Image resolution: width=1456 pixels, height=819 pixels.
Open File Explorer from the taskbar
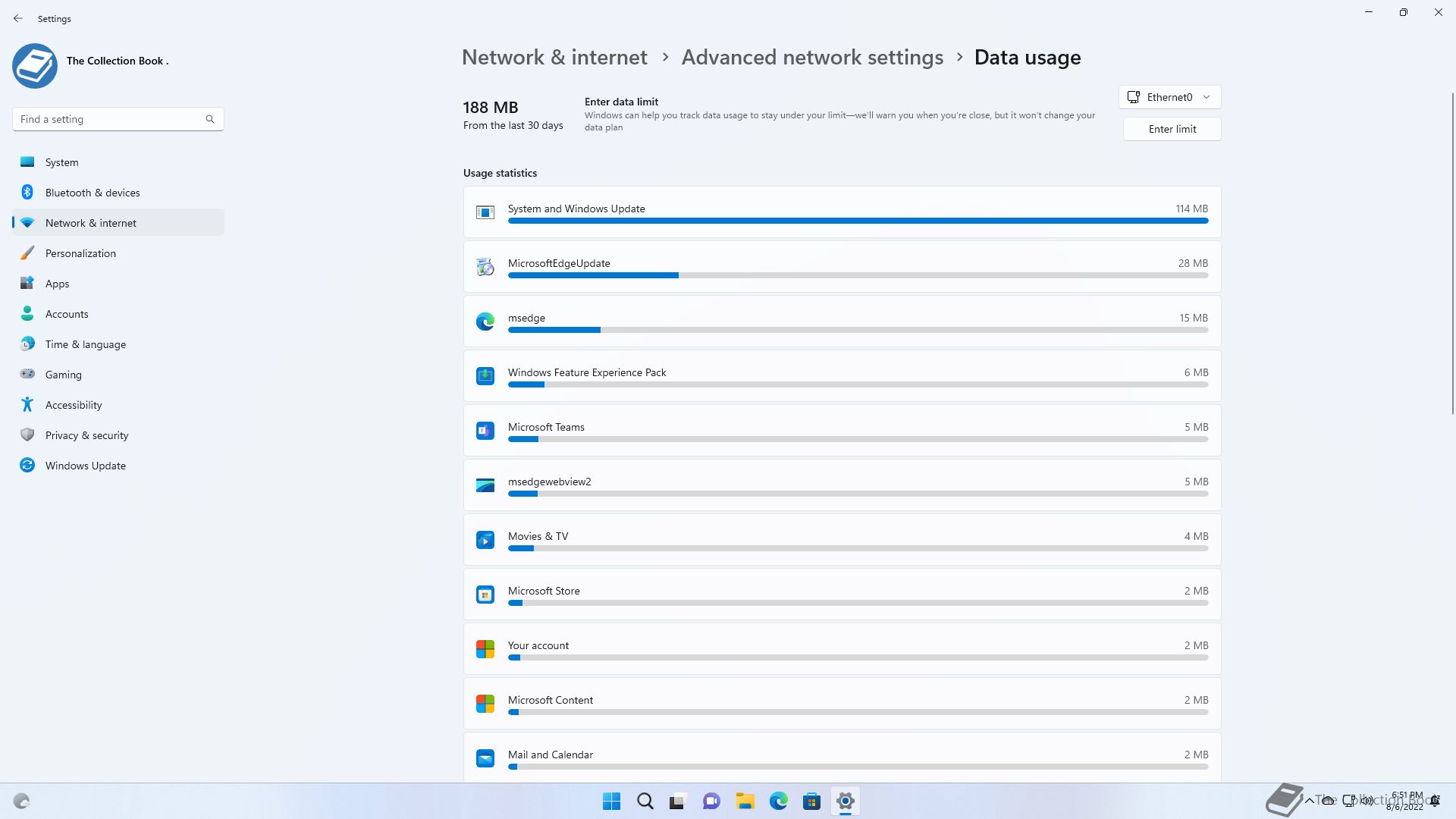[x=745, y=801]
